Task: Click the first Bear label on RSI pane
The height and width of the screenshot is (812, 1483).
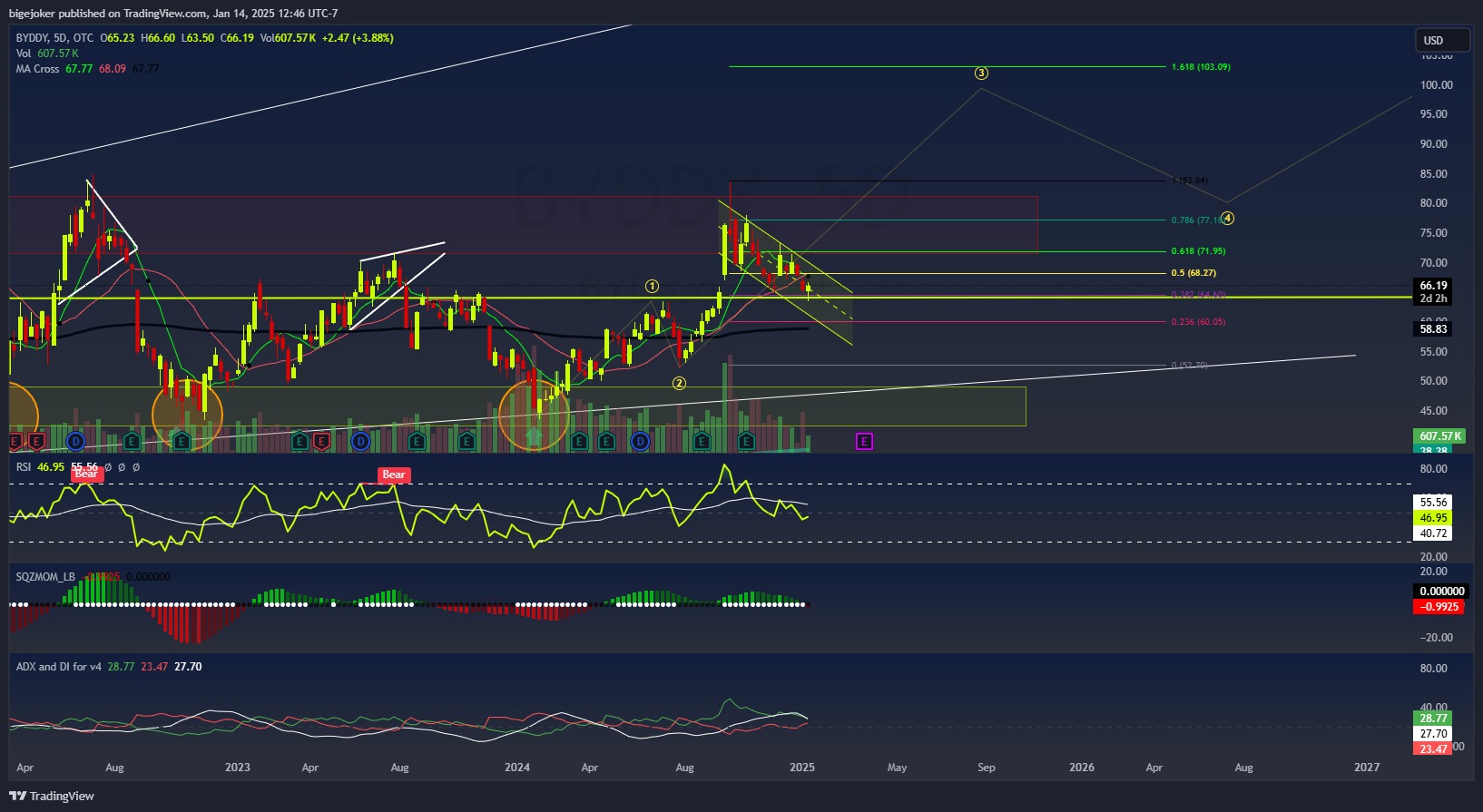Action: 86,474
